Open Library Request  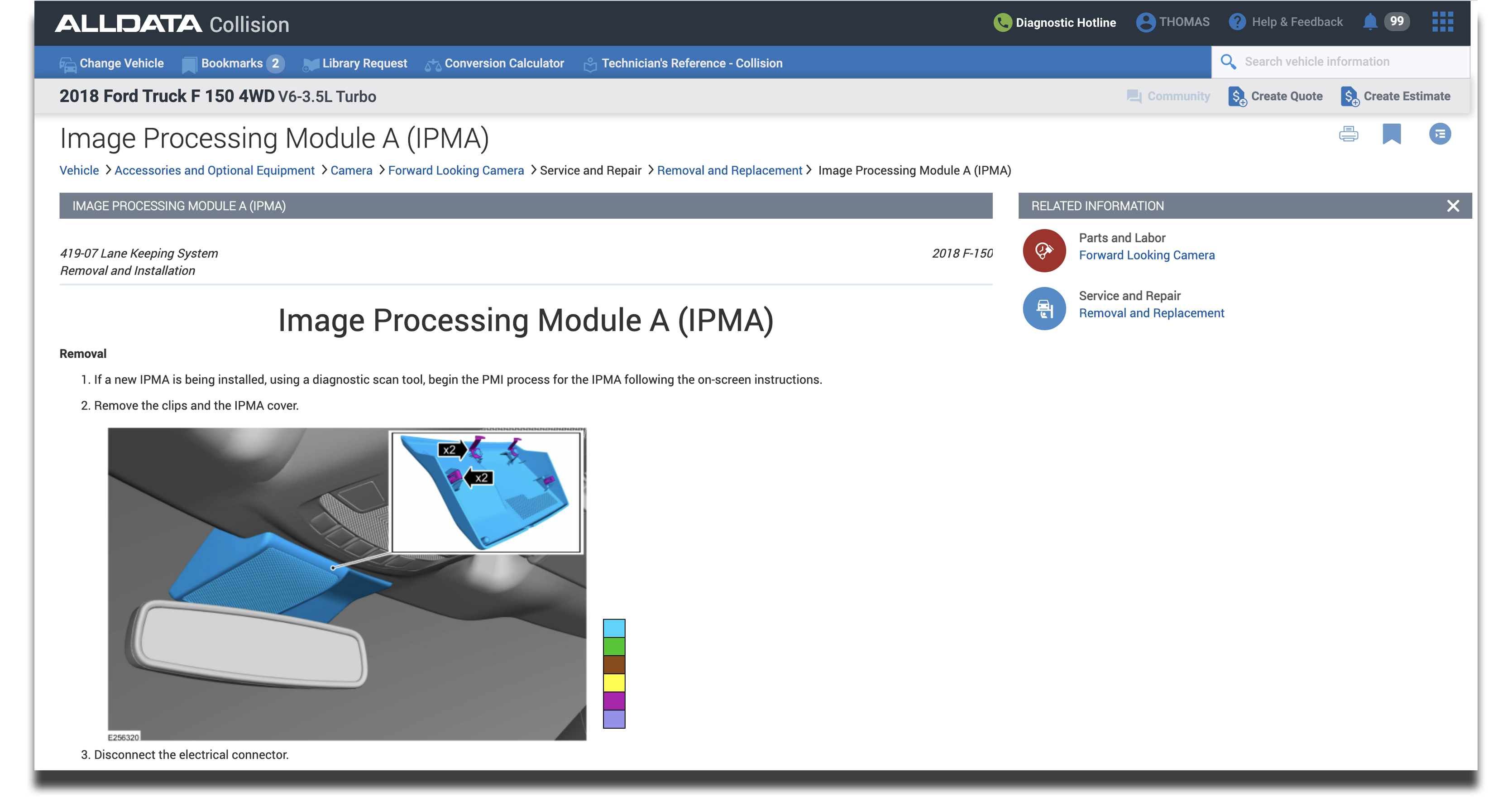354,63
